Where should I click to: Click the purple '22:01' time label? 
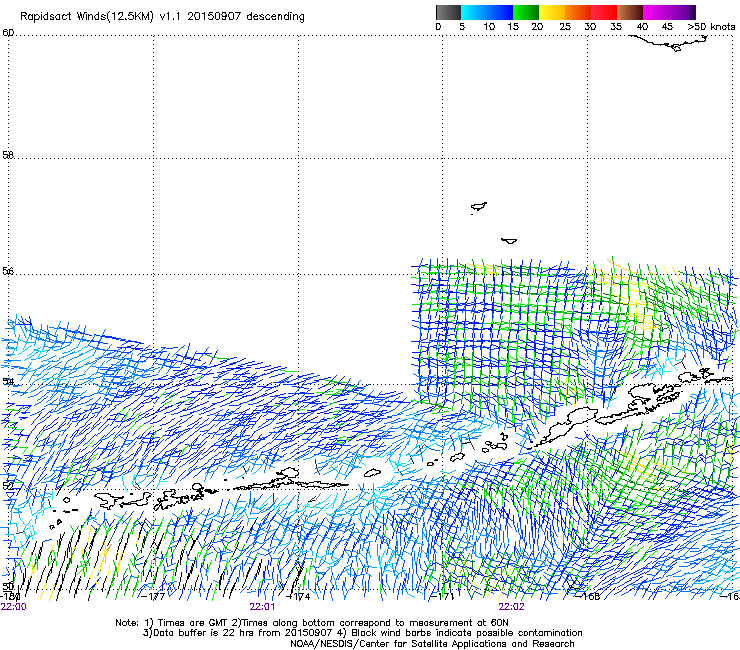(x=262, y=607)
